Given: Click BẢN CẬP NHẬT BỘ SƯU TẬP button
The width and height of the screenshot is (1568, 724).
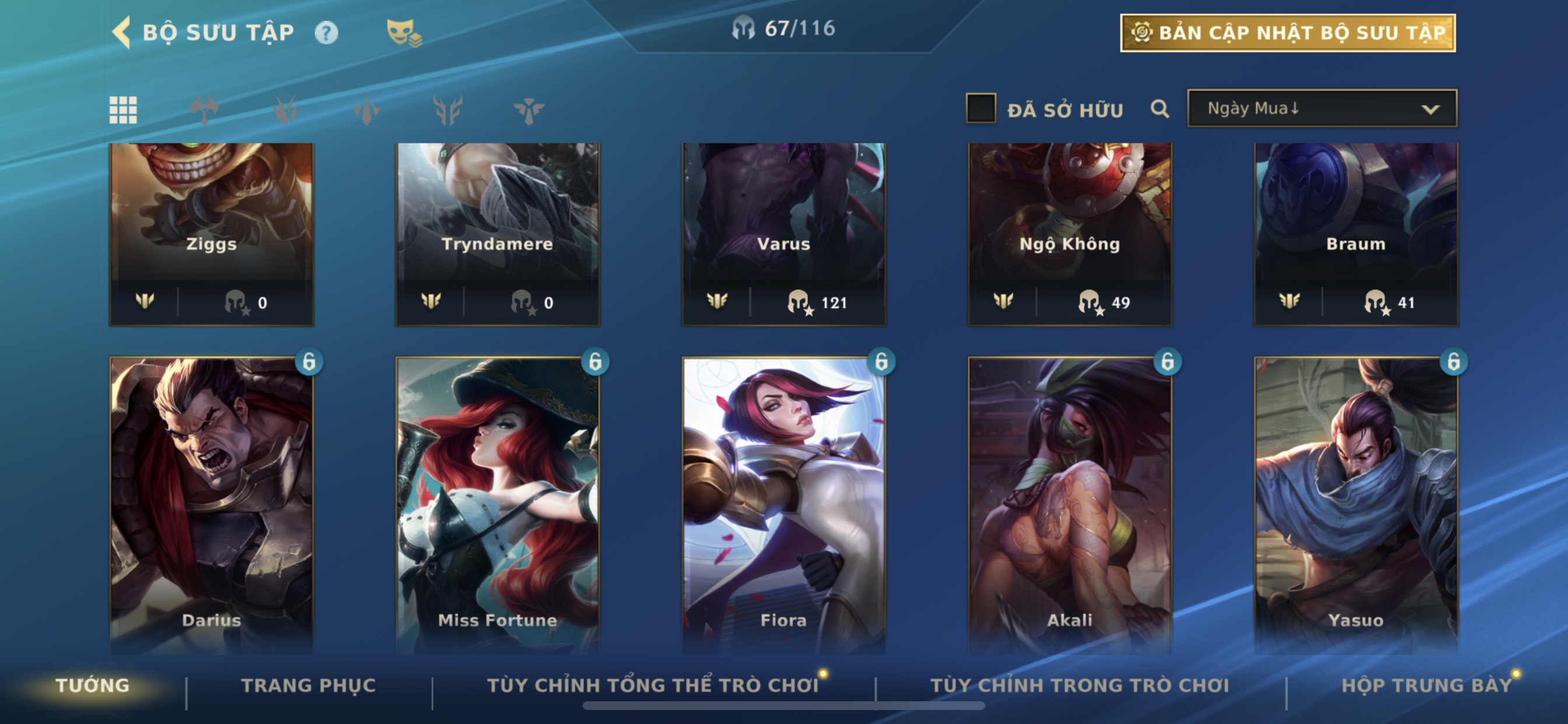Looking at the screenshot, I should tap(1287, 33).
